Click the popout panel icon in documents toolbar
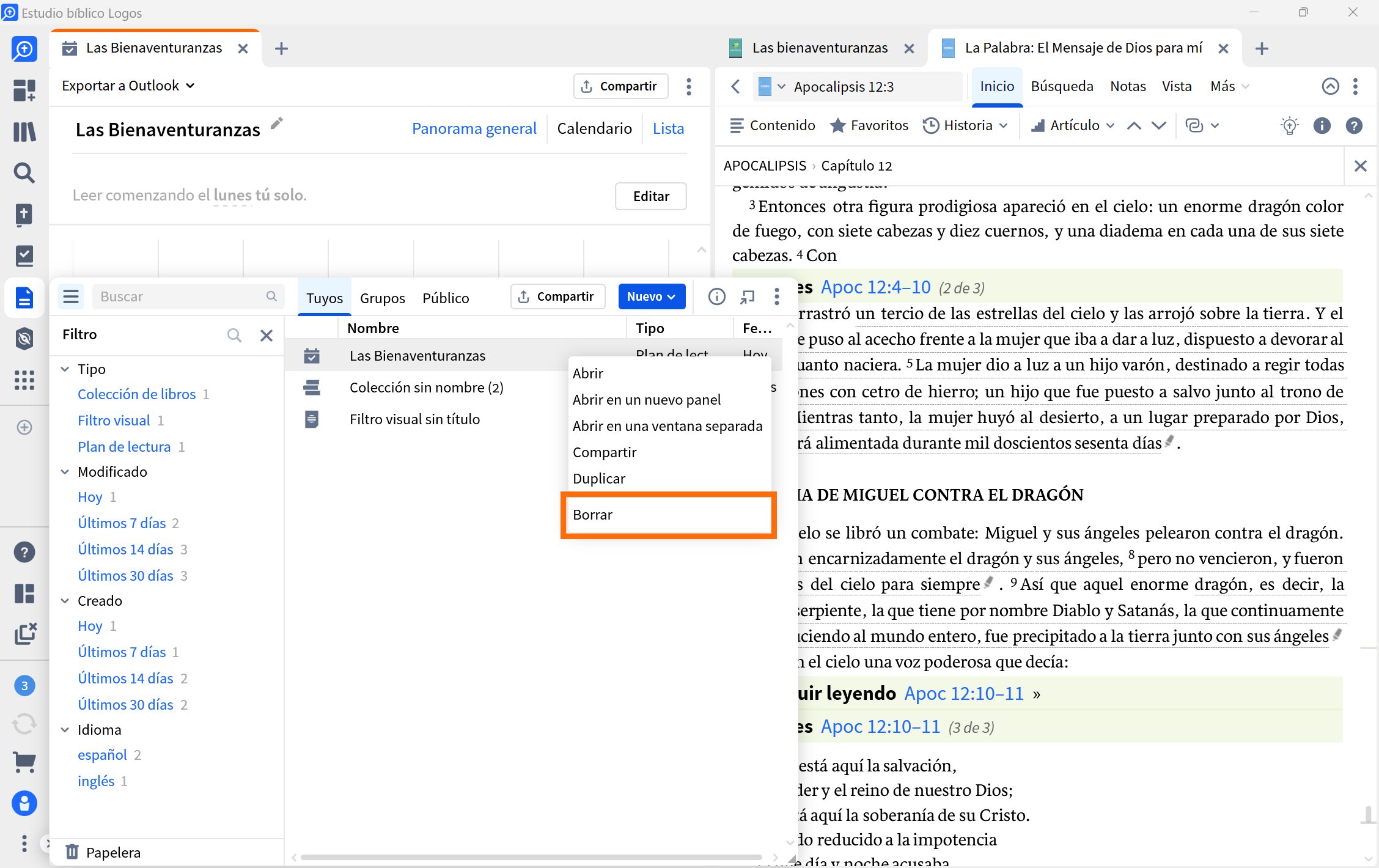The height and width of the screenshot is (868, 1379). tap(747, 296)
